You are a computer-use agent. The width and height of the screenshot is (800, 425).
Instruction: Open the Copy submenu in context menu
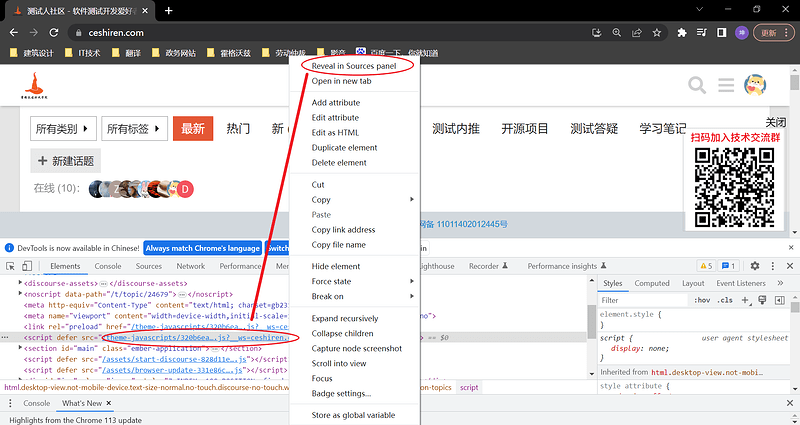[x=355, y=199]
